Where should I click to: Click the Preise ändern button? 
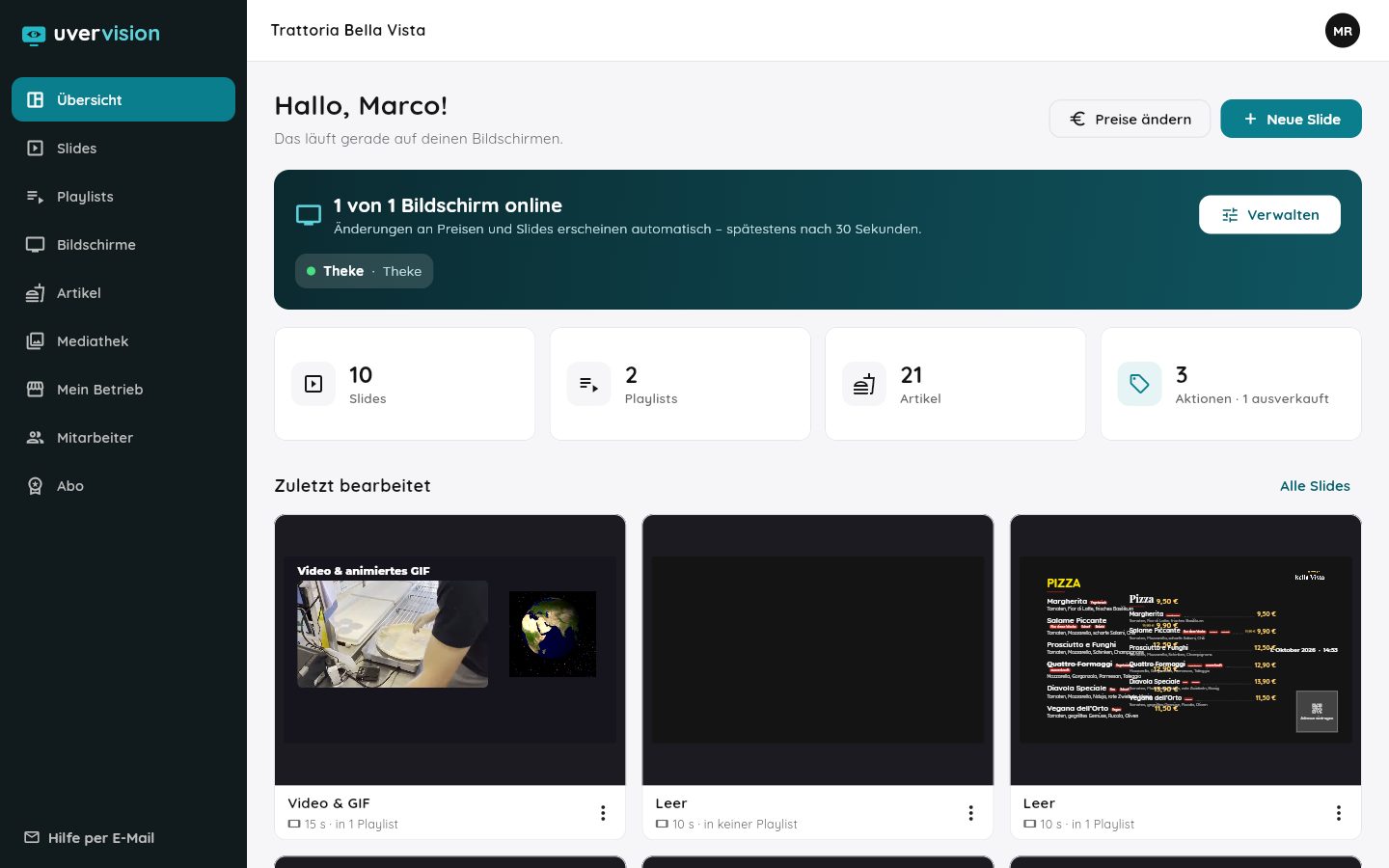[x=1130, y=119]
